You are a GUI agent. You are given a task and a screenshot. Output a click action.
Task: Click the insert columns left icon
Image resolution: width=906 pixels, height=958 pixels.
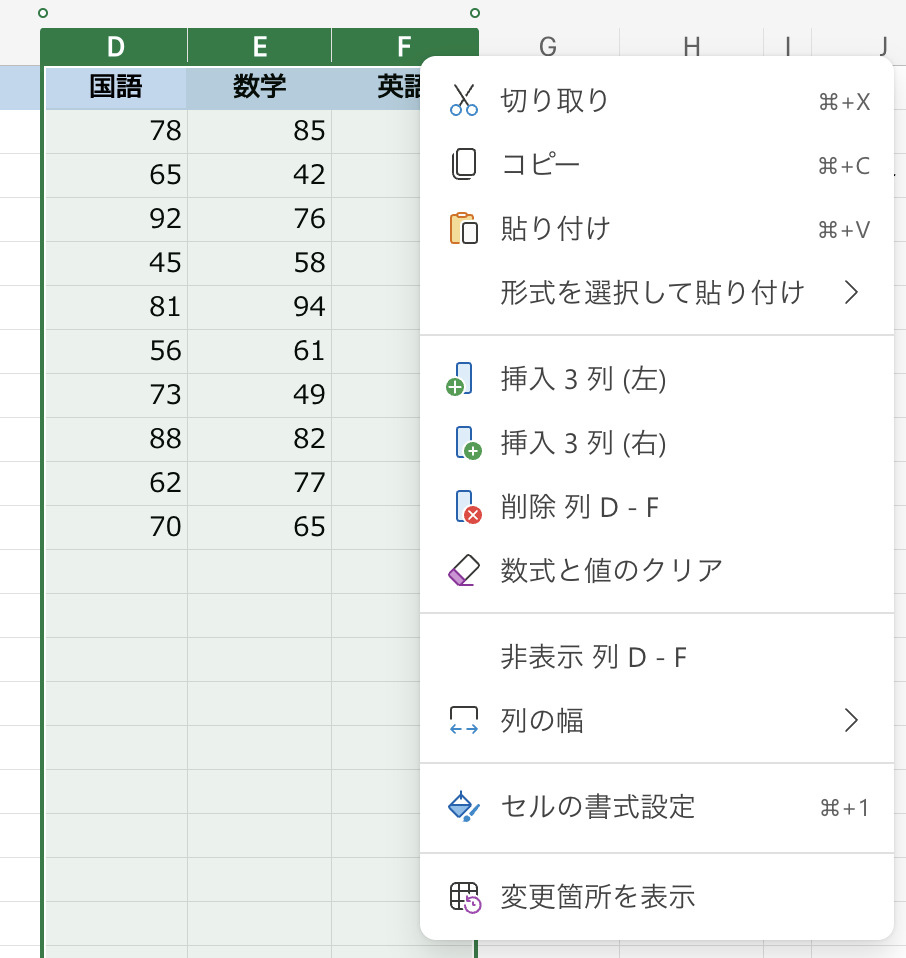coord(461,379)
